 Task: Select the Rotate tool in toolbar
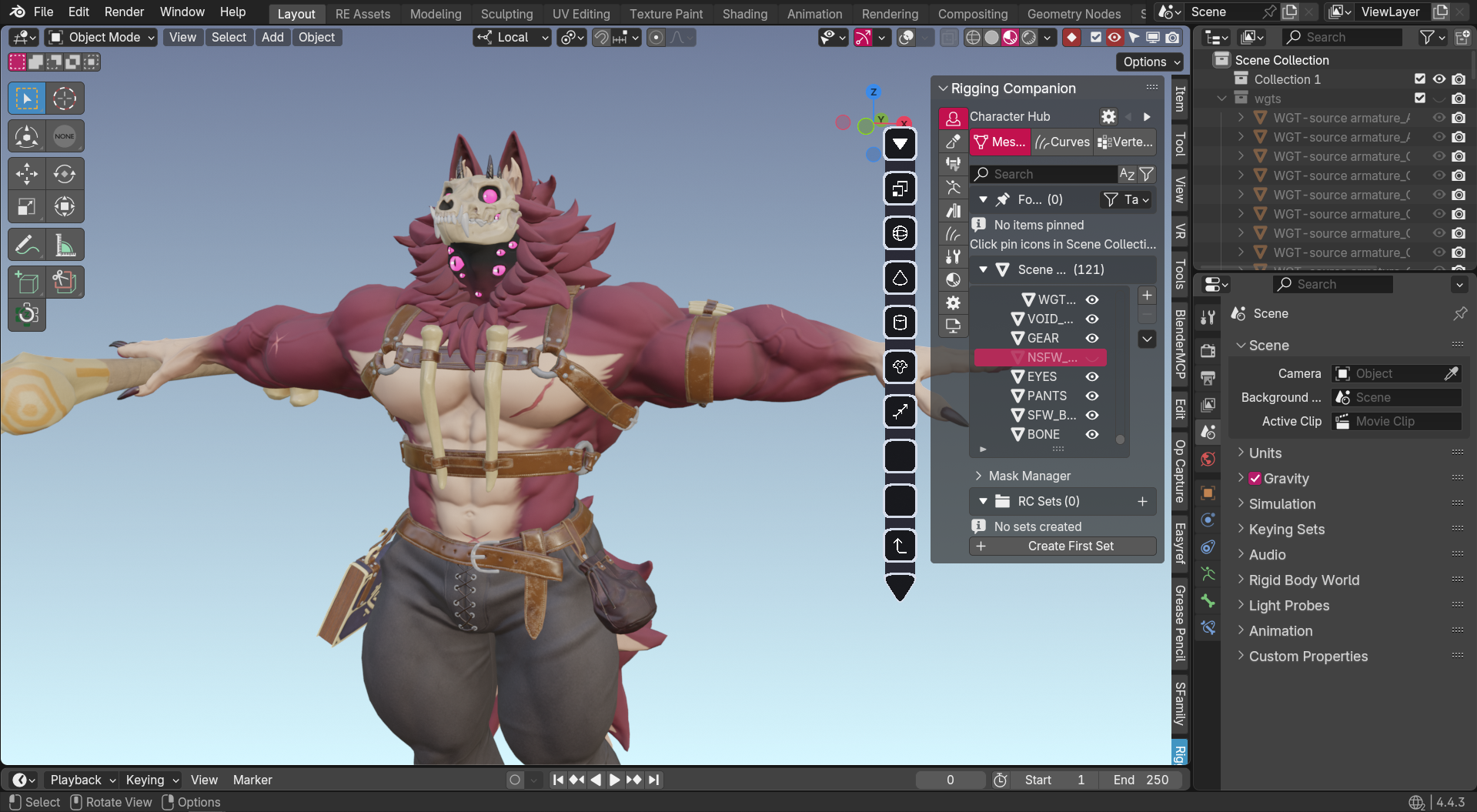point(65,174)
